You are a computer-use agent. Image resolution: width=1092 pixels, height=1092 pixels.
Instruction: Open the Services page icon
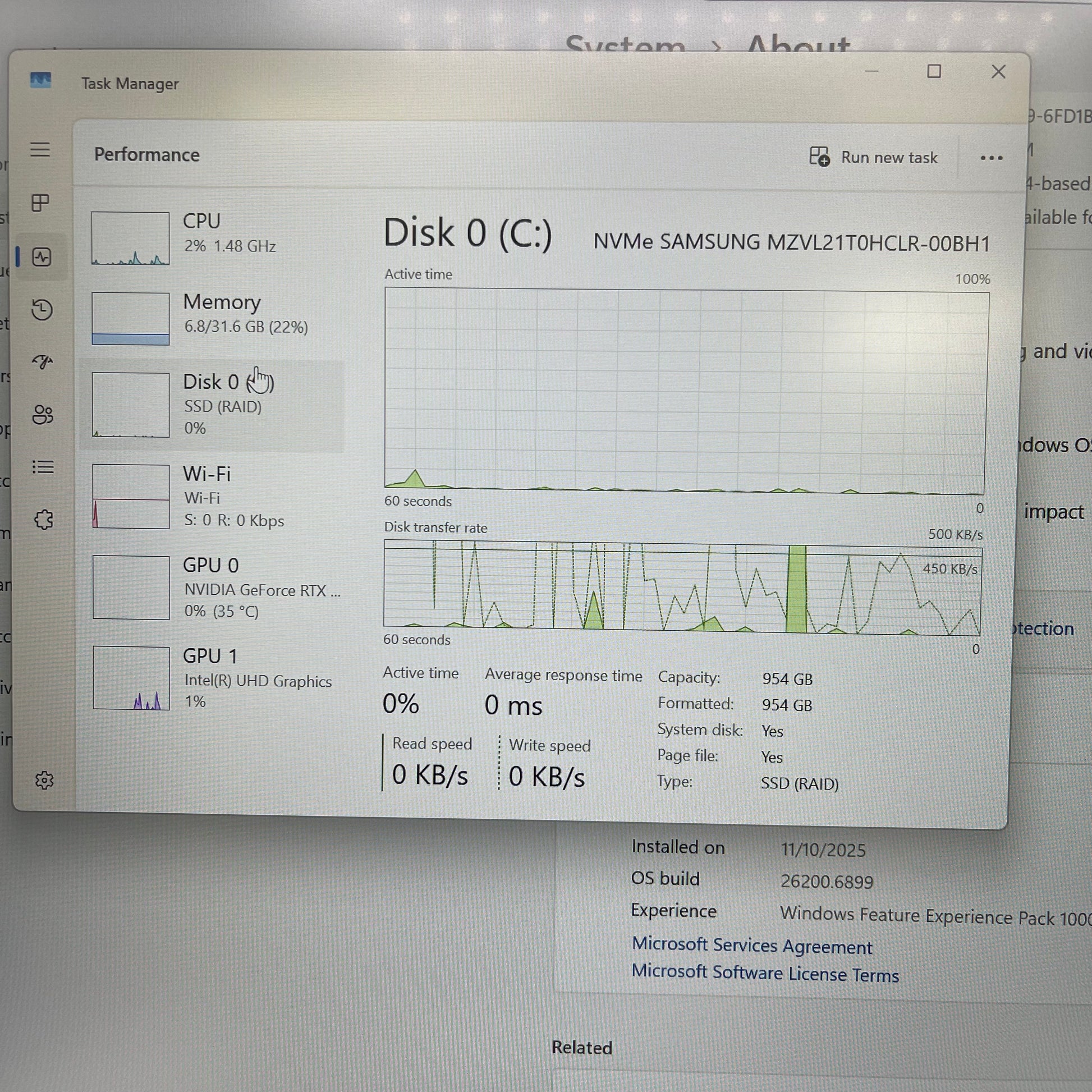pyautogui.click(x=44, y=520)
